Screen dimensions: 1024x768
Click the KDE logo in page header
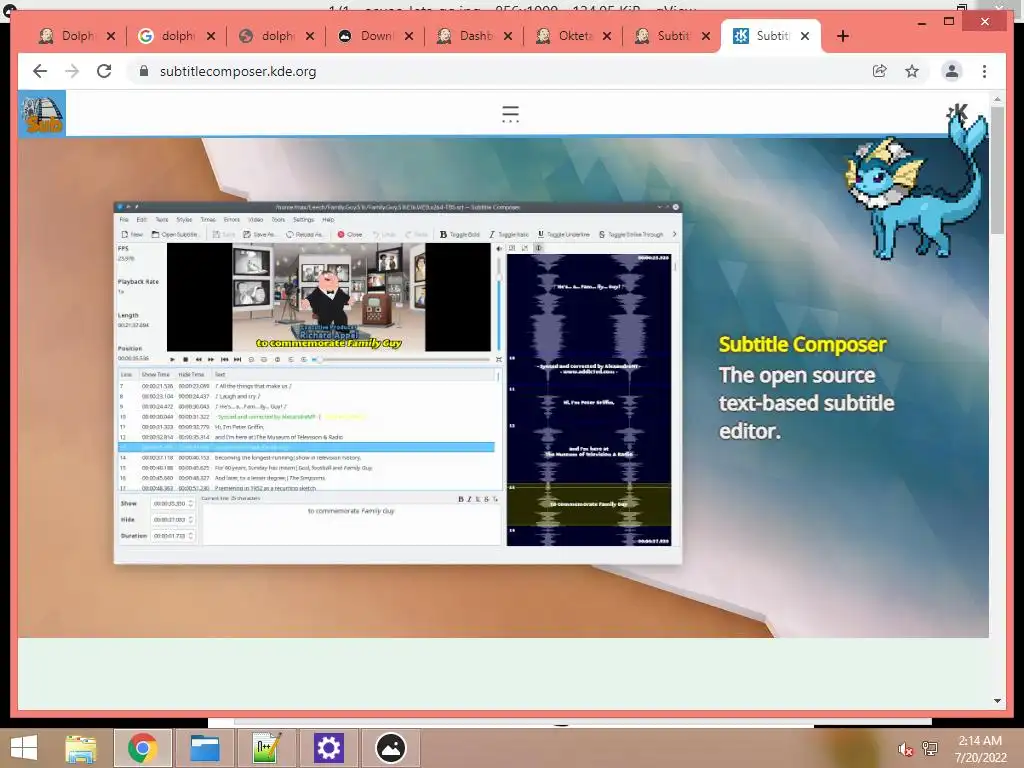point(957,114)
